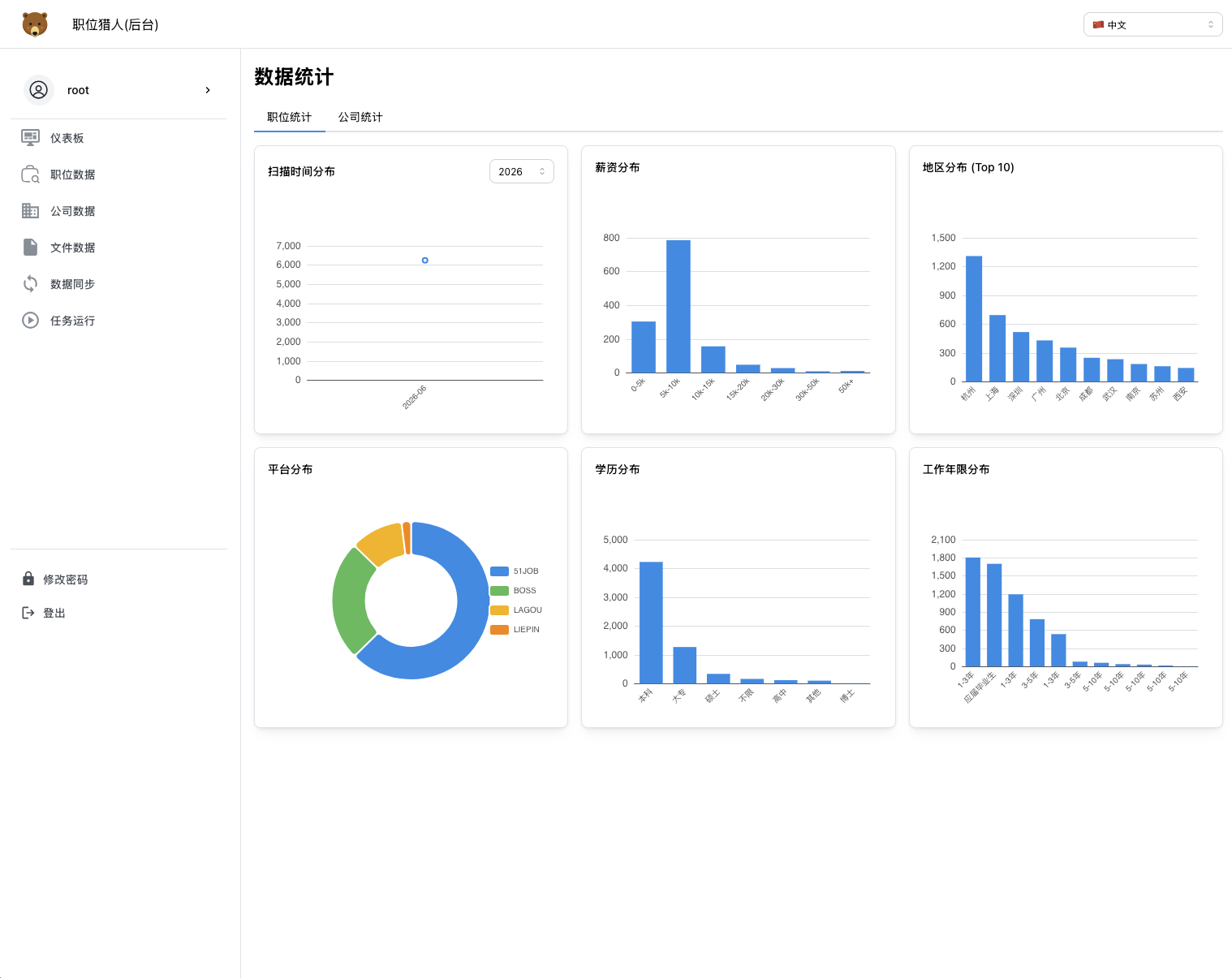The image size is (1232, 978).
Task: Open 文件数据 file icon in sidebar
Action: (x=30, y=248)
